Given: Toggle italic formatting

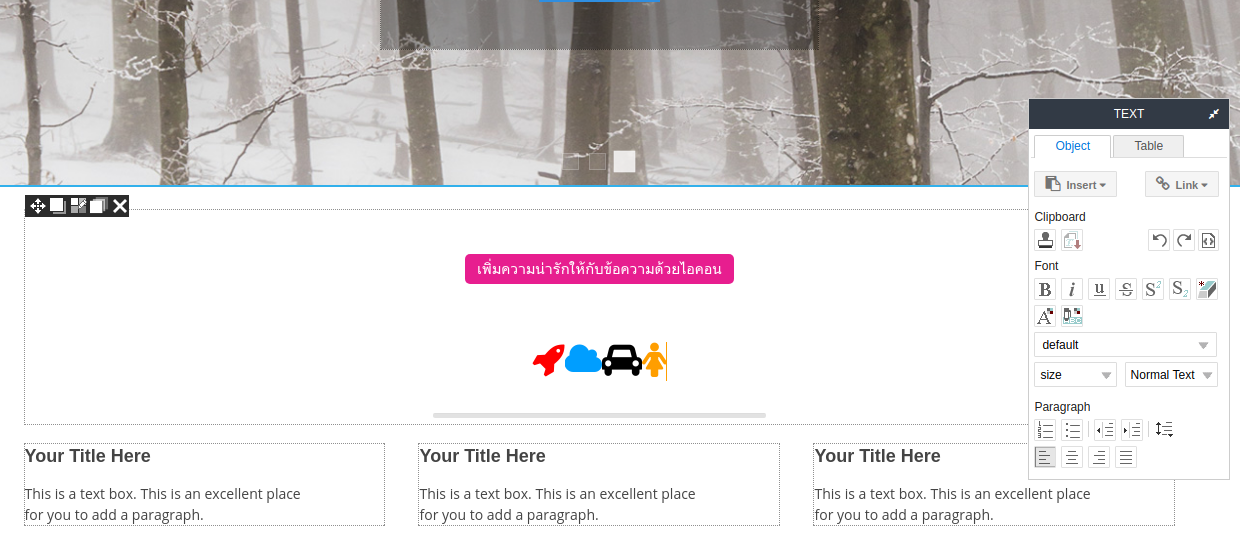Looking at the screenshot, I should click(x=1072, y=289).
